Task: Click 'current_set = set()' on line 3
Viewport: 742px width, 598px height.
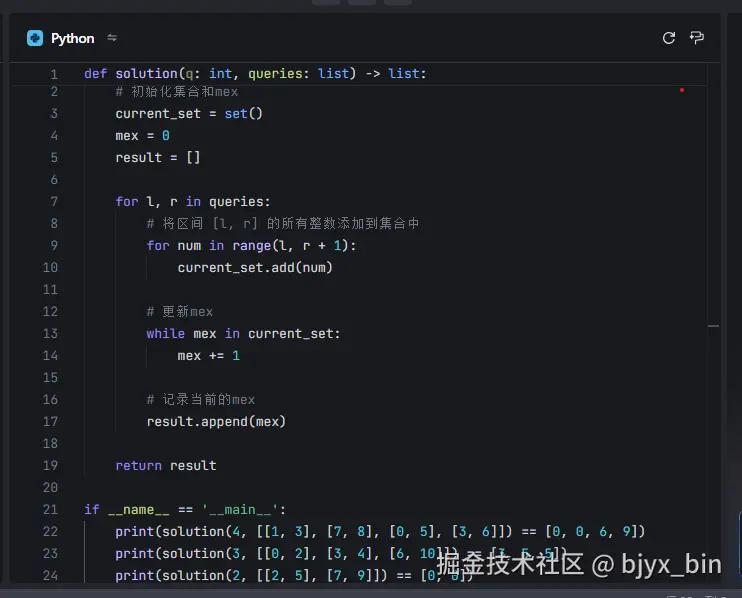Action: coord(189,114)
